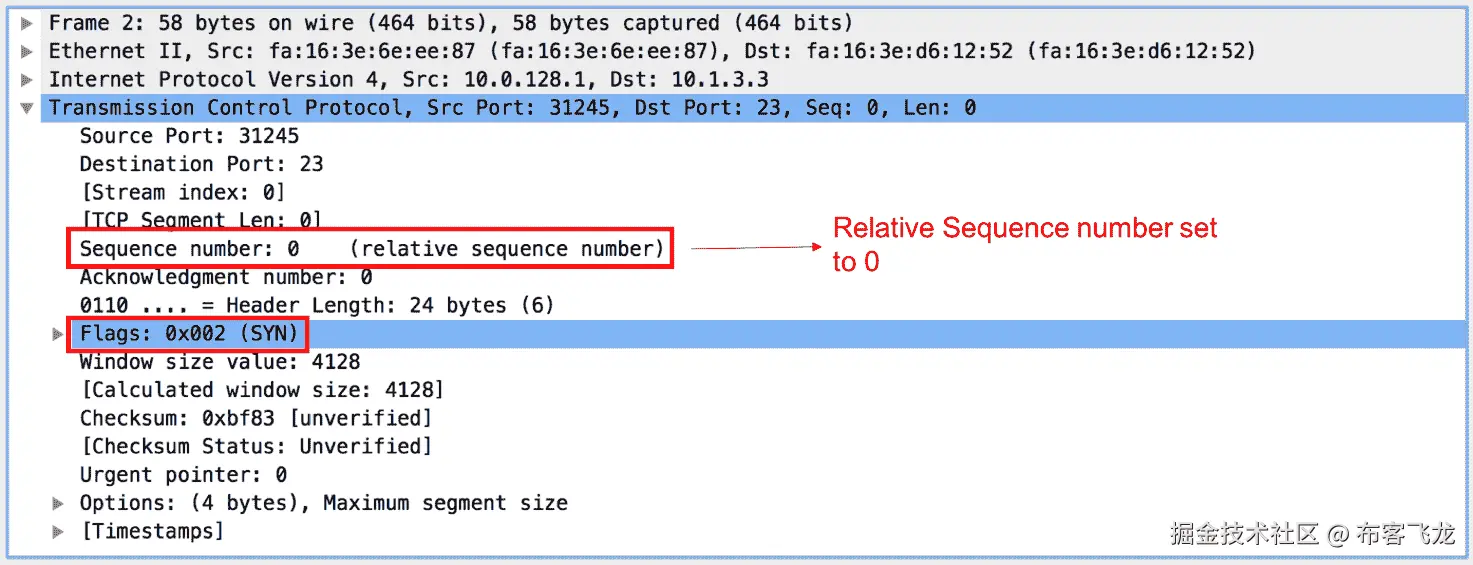Select the Destination Port: 23 field
The height and width of the screenshot is (565, 1473).
pos(201,164)
